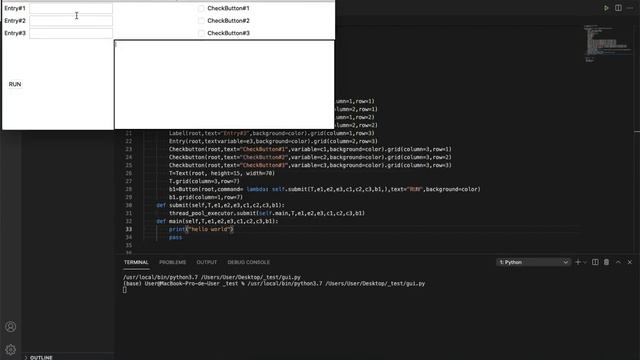Run the Python file with the play icon

[606, 8]
